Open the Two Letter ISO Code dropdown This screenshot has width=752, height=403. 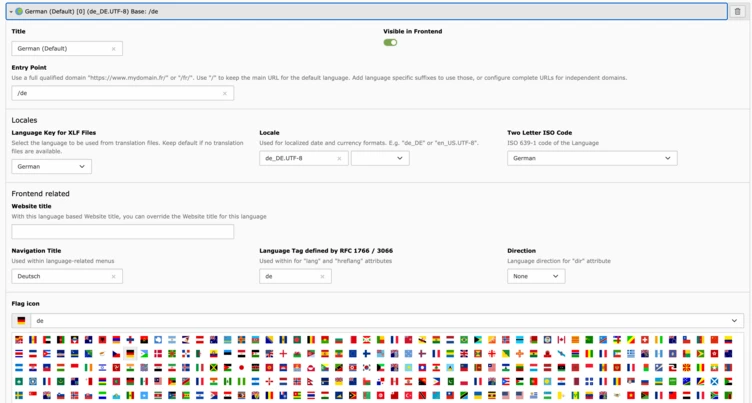click(592, 158)
